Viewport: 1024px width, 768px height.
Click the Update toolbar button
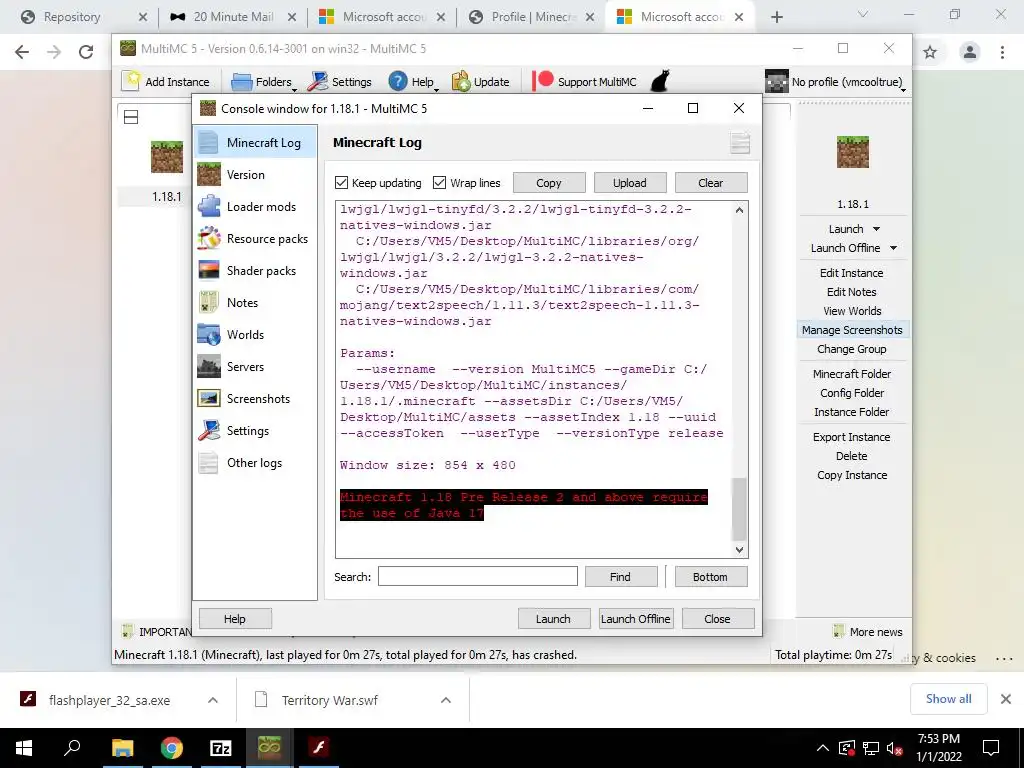pyautogui.click(x=480, y=82)
